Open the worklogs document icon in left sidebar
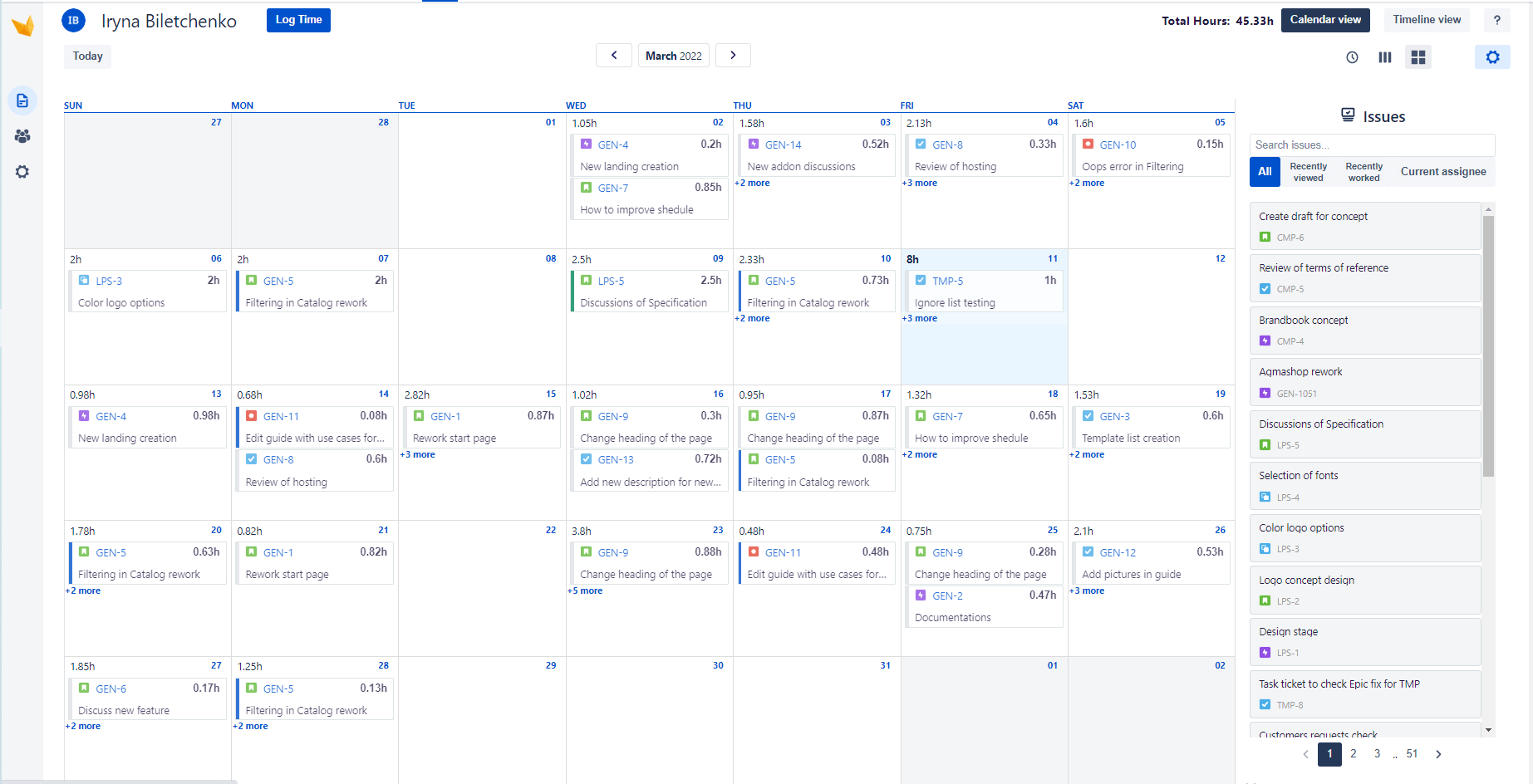 (x=22, y=100)
